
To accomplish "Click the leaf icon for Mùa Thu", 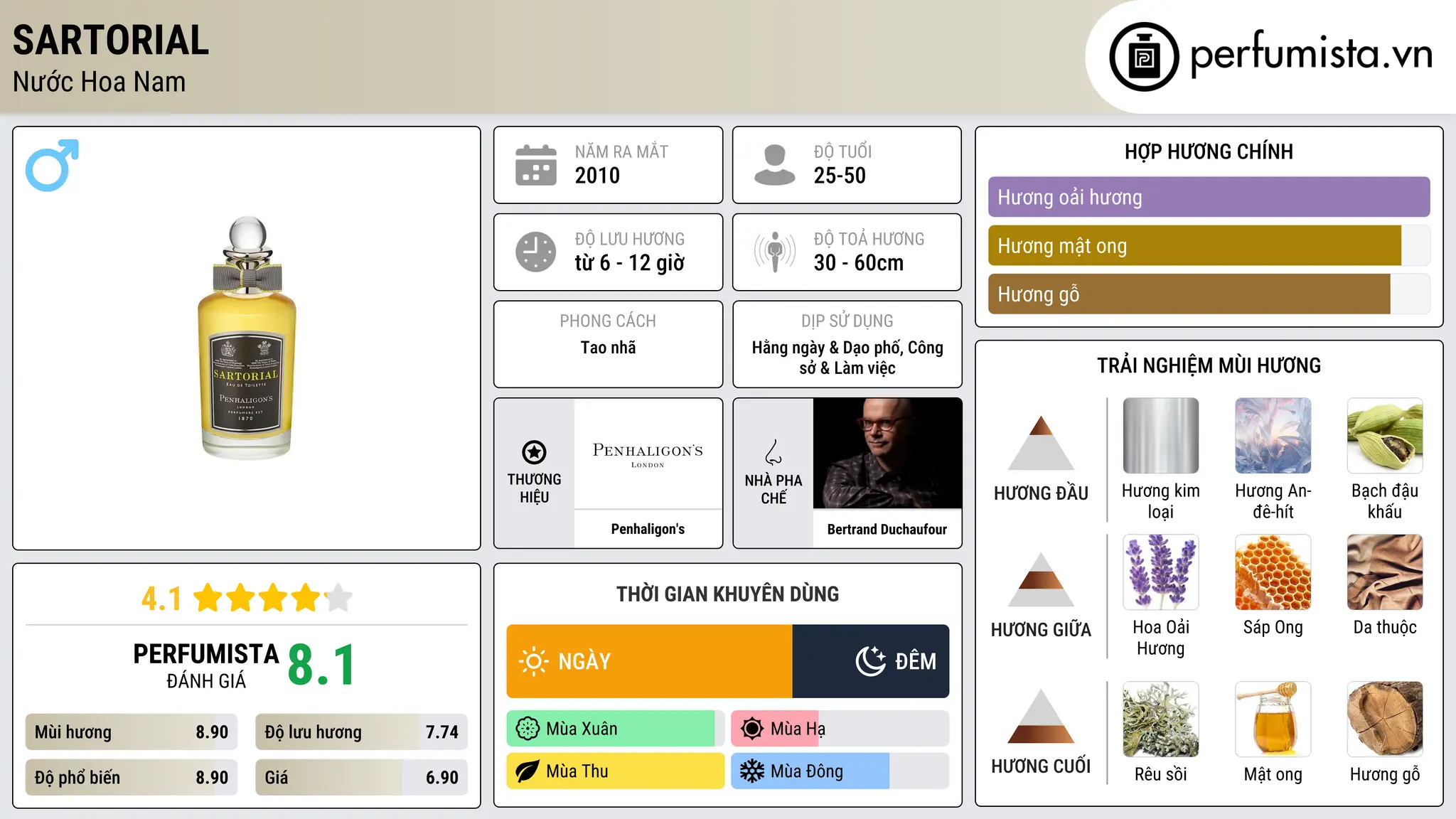I will coord(528,771).
